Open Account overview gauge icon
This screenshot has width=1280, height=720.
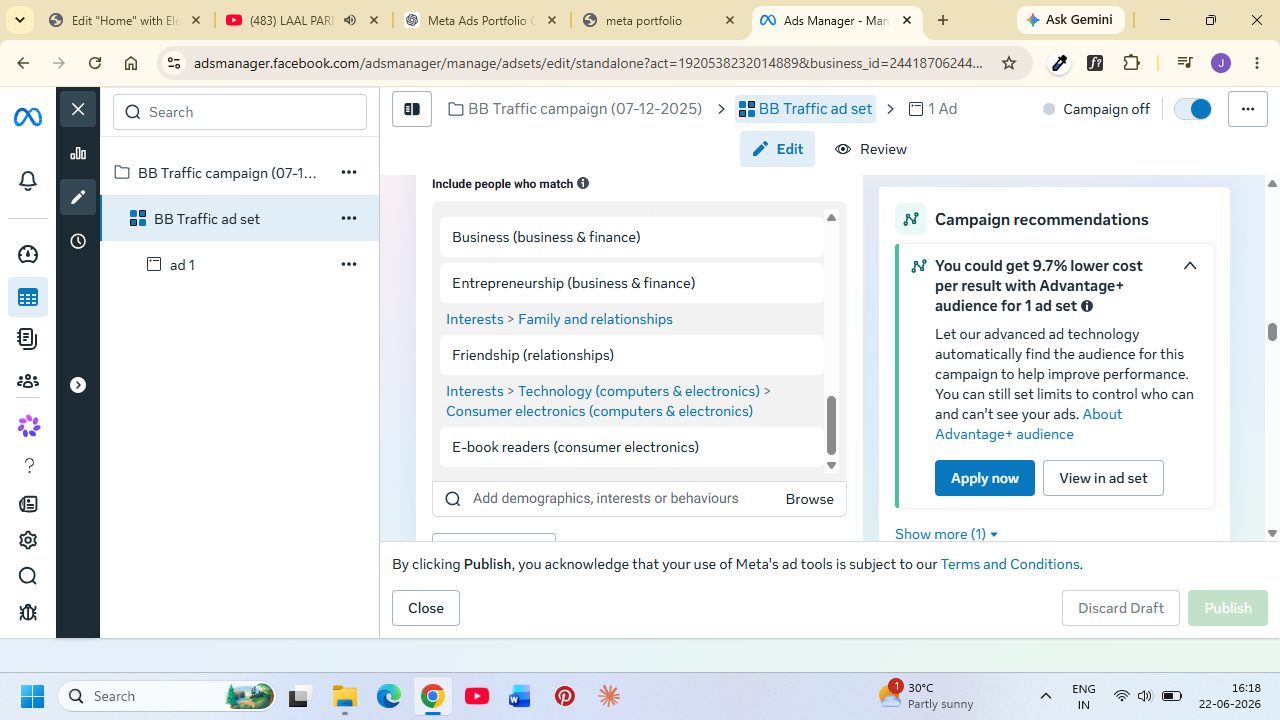coord(28,254)
